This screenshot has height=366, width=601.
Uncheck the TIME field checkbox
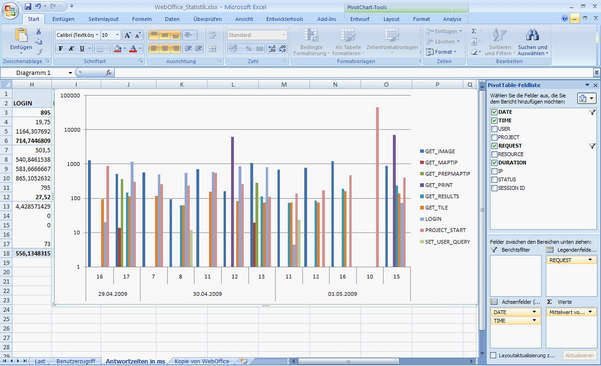click(494, 120)
